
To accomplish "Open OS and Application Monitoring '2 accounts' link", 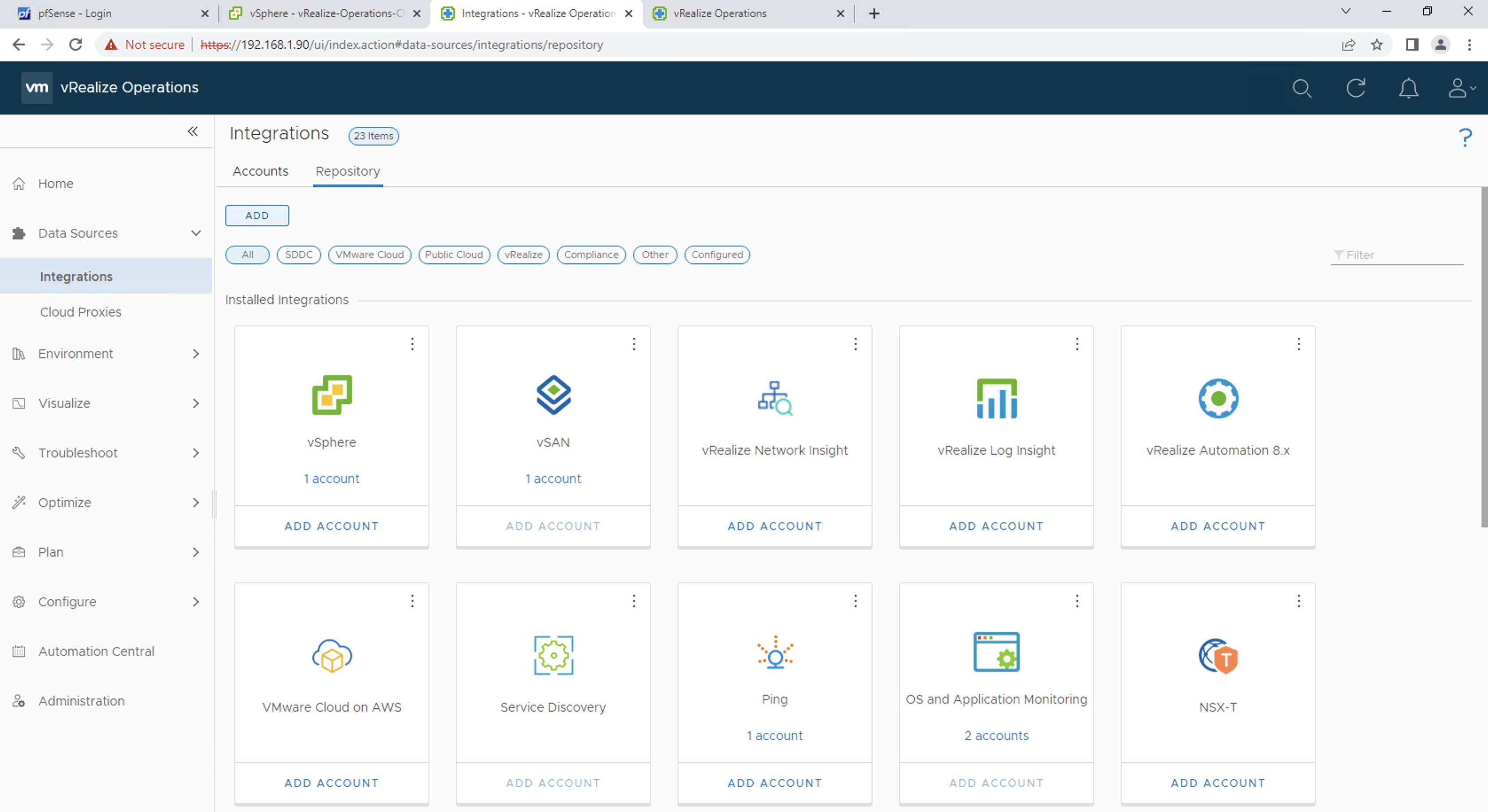I will pos(996,736).
